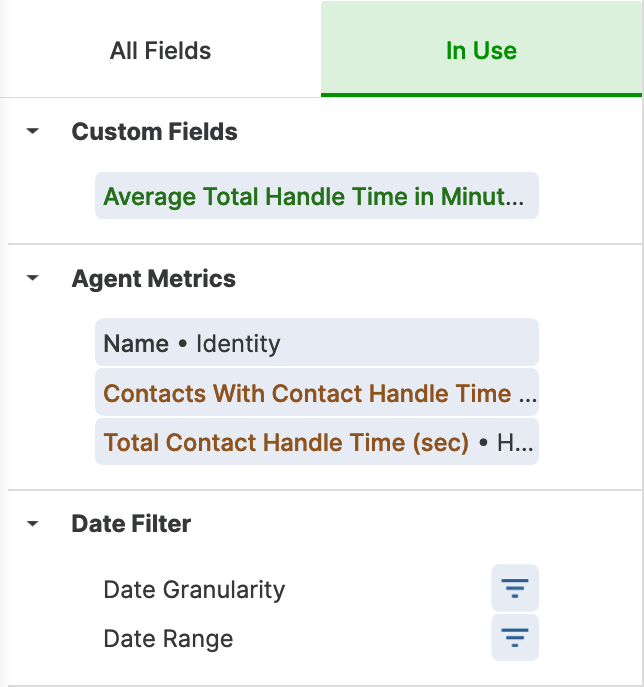Click truncated H... label after Total Contact Handle Time
Image resolution: width=644 pixels, height=687 pixels.
[515, 443]
